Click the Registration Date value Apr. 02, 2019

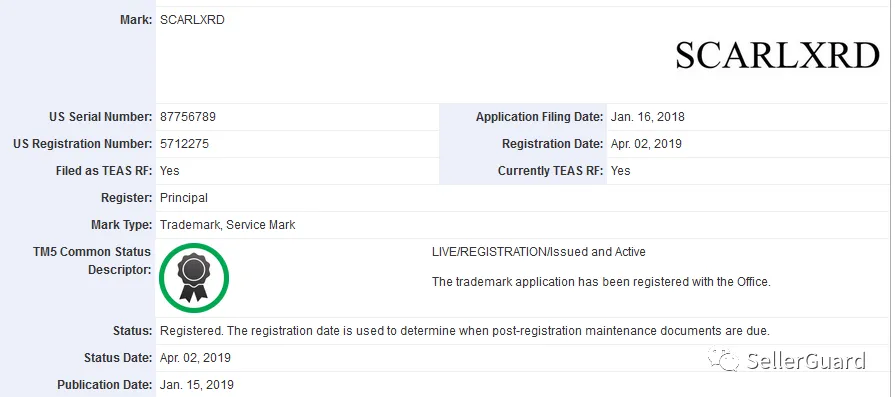646,144
